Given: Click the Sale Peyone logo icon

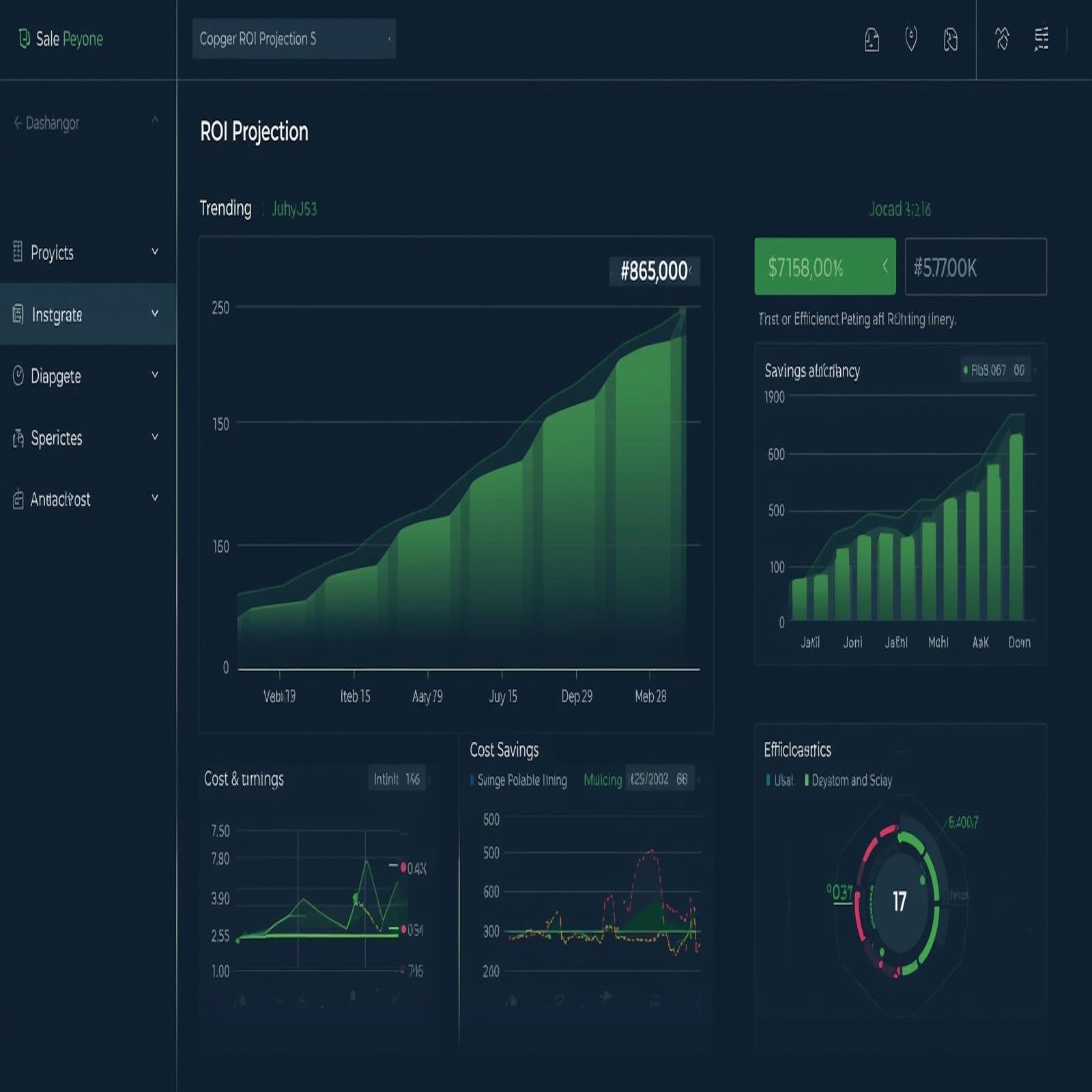Looking at the screenshot, I should tap(25, 39).
